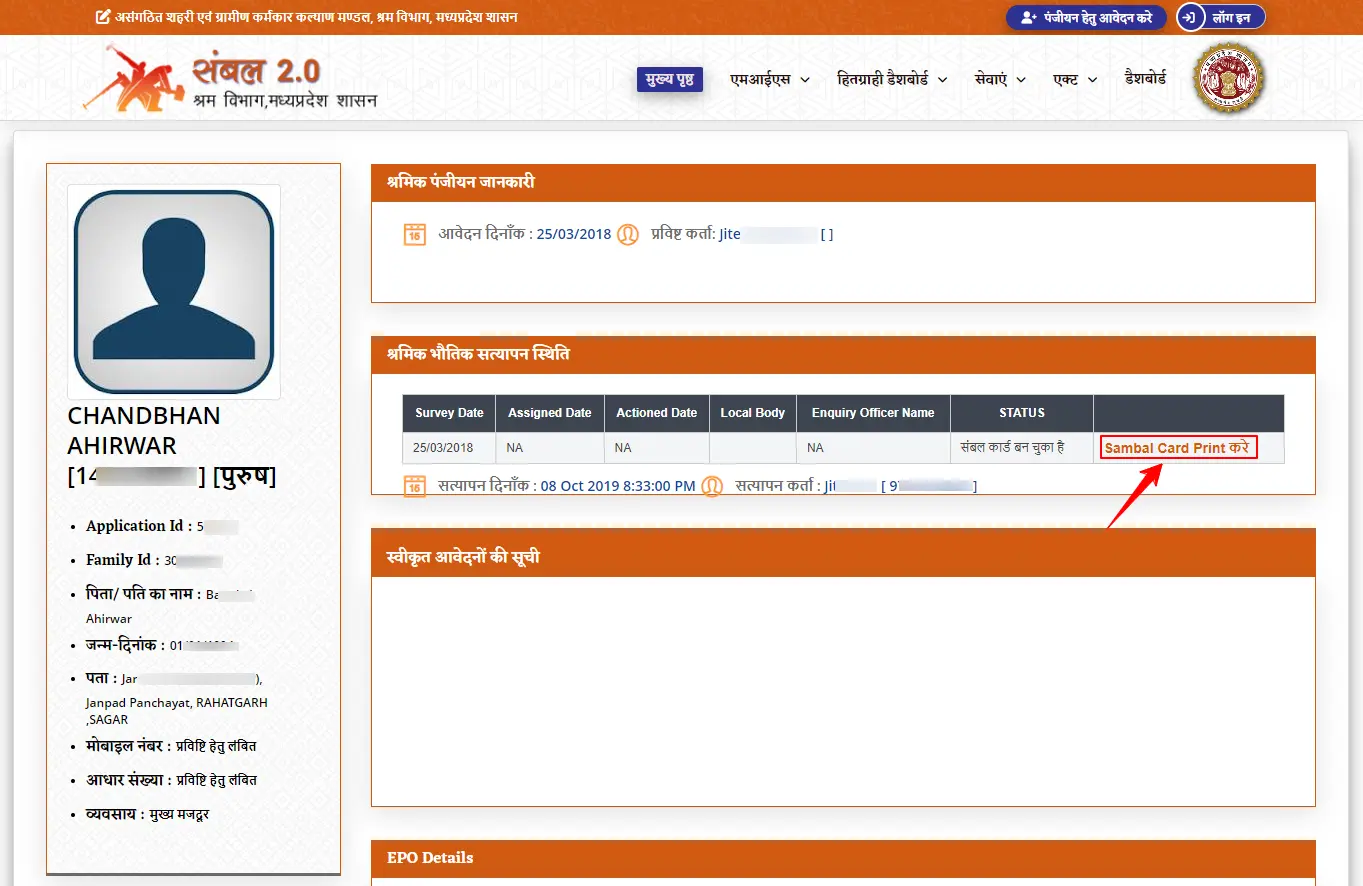Viewport: 1363px width, 886px height.
Task: Click the Survey Date column header
Action: coord(449,413)
